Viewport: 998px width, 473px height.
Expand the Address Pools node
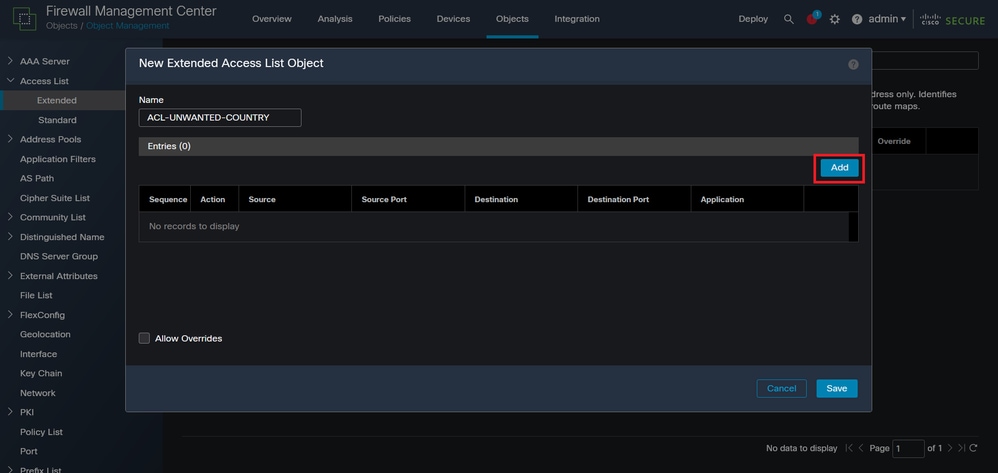[x=10, y=139]
